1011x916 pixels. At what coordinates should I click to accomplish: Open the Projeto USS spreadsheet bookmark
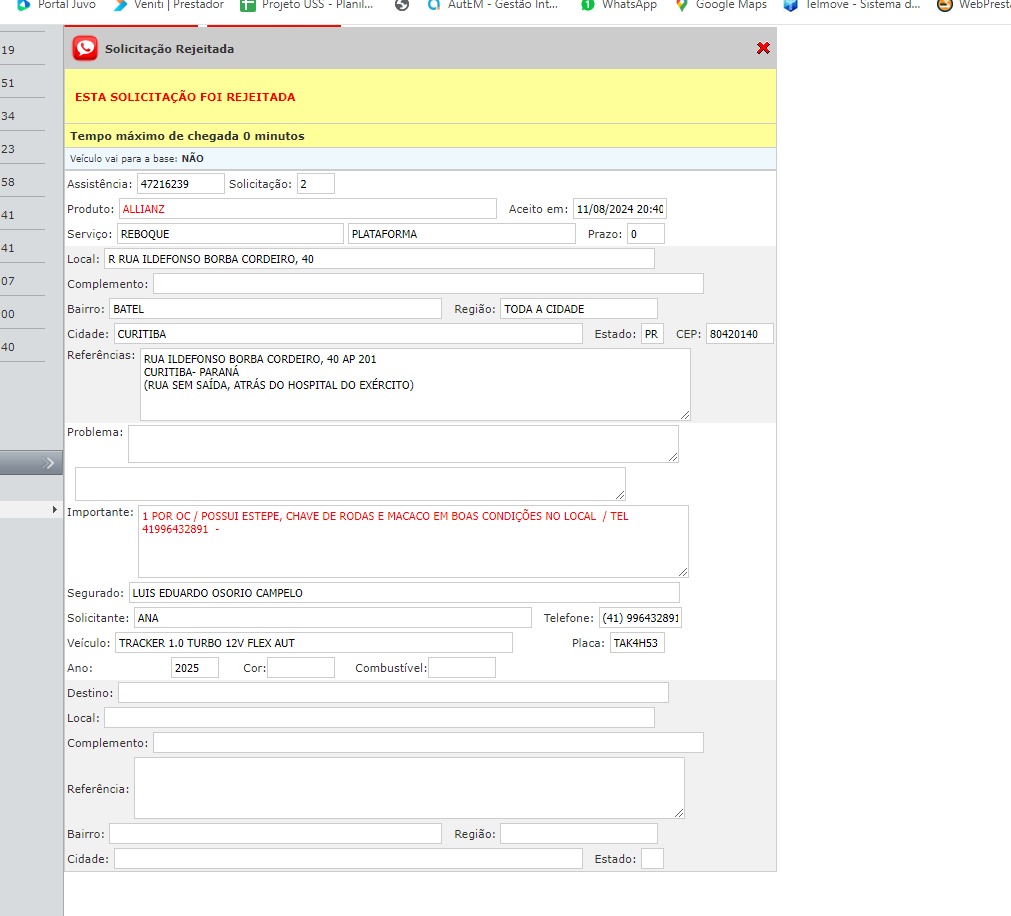pos(306,5)
